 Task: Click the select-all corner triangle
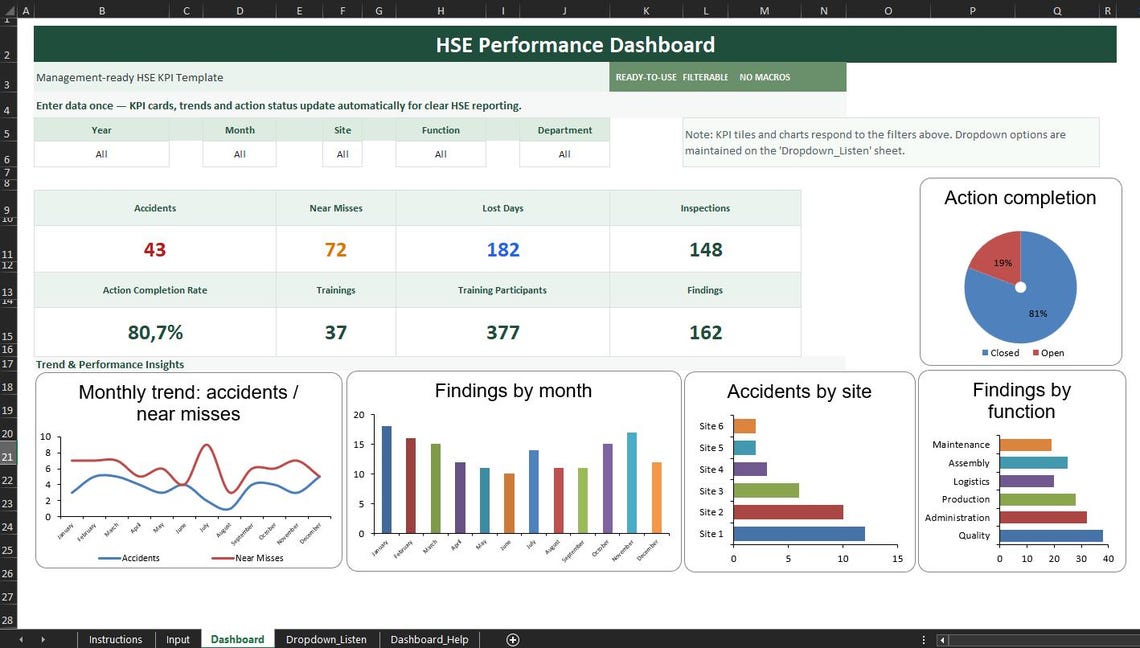click(x=8, y=10)
